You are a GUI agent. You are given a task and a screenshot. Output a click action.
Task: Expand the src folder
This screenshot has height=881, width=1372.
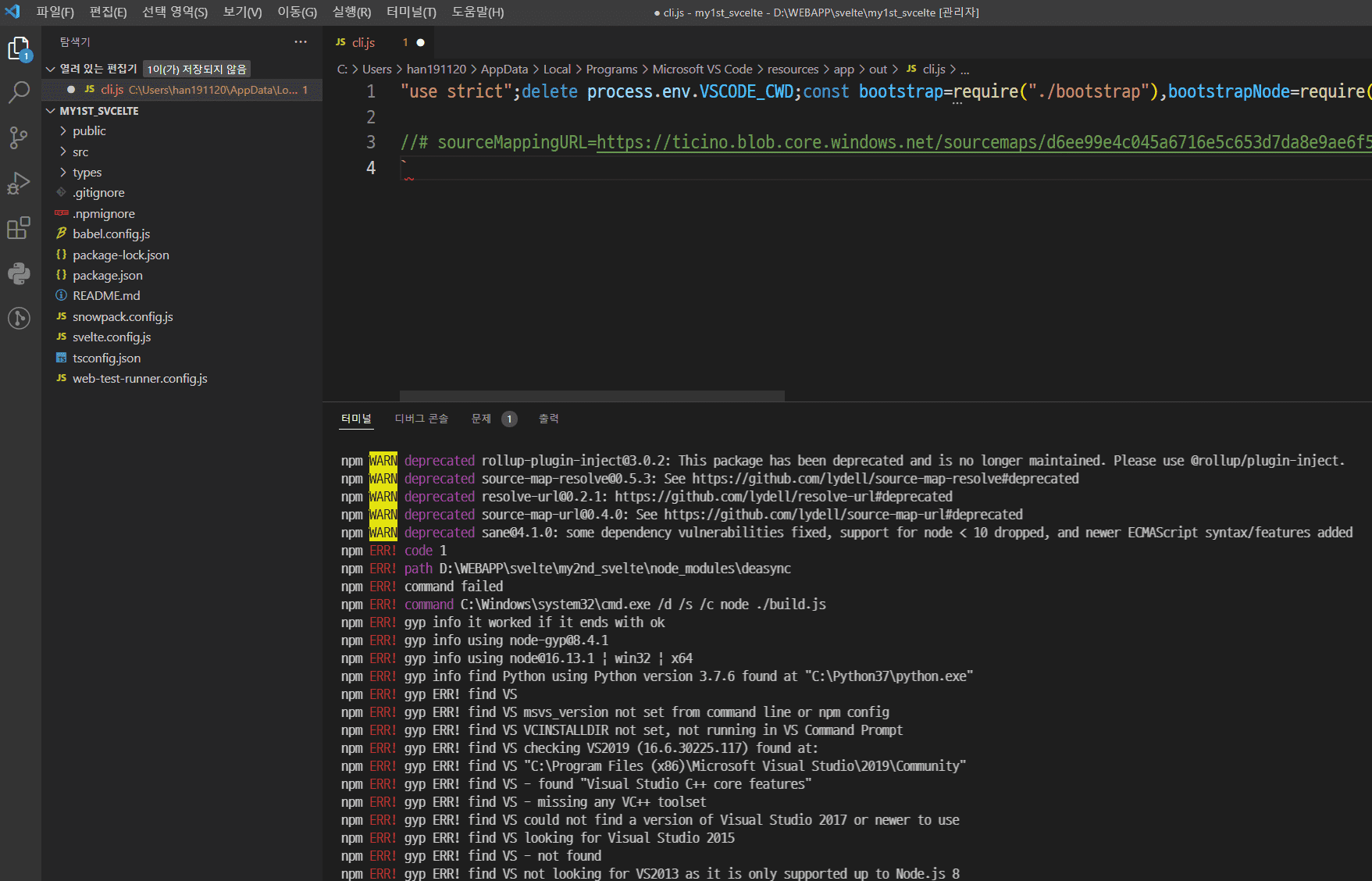(80, 152)
